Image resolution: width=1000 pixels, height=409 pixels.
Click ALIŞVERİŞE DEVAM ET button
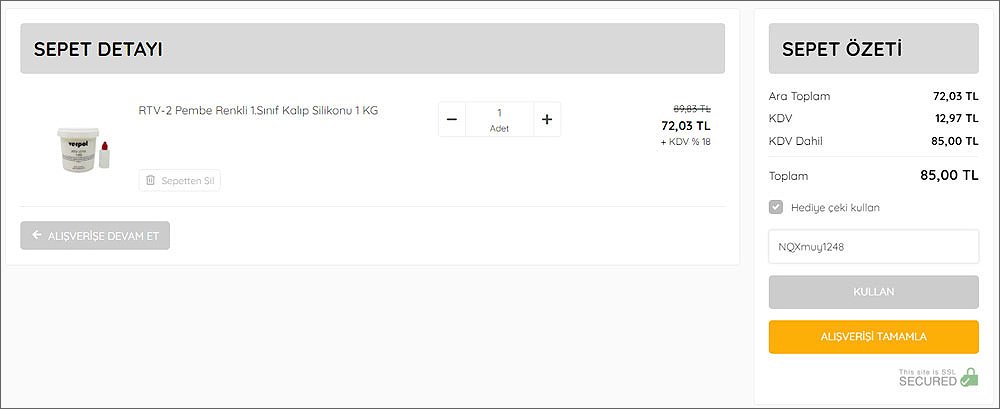tap(95, 235)
